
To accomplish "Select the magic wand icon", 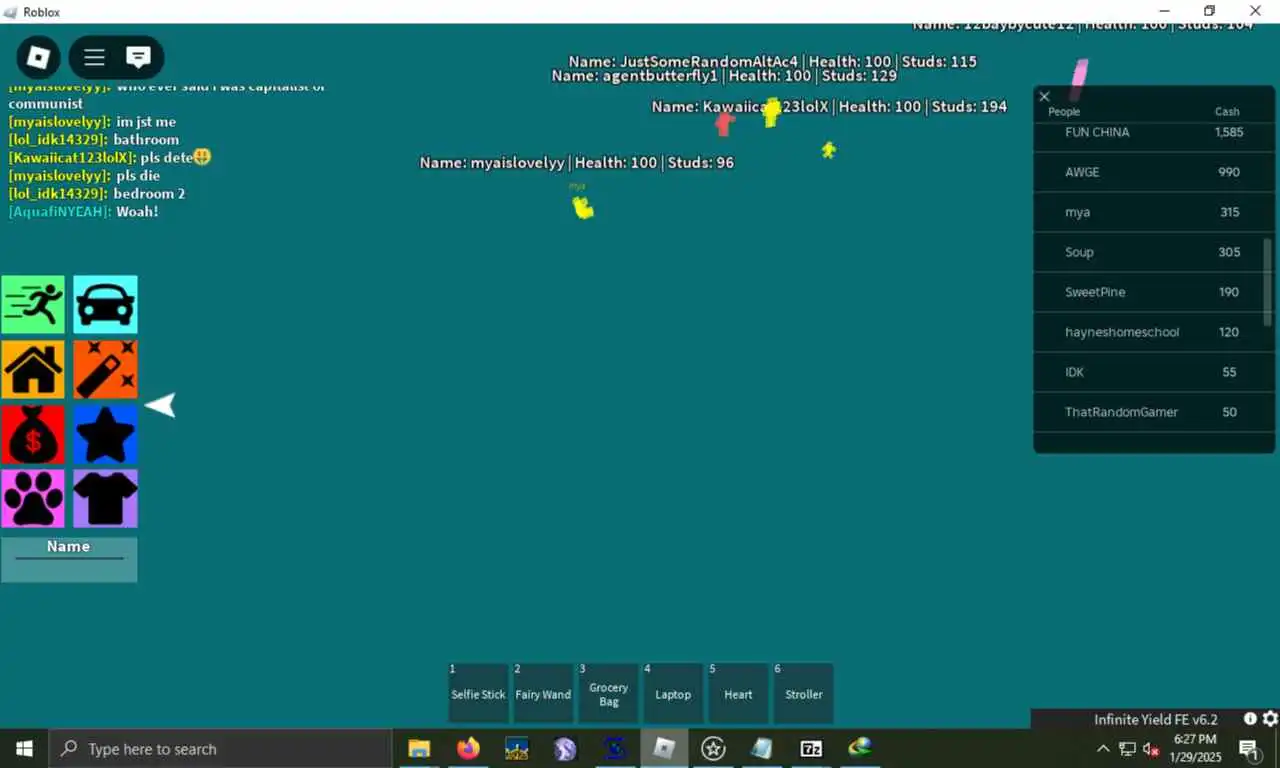I will click(x=105, y=369).
